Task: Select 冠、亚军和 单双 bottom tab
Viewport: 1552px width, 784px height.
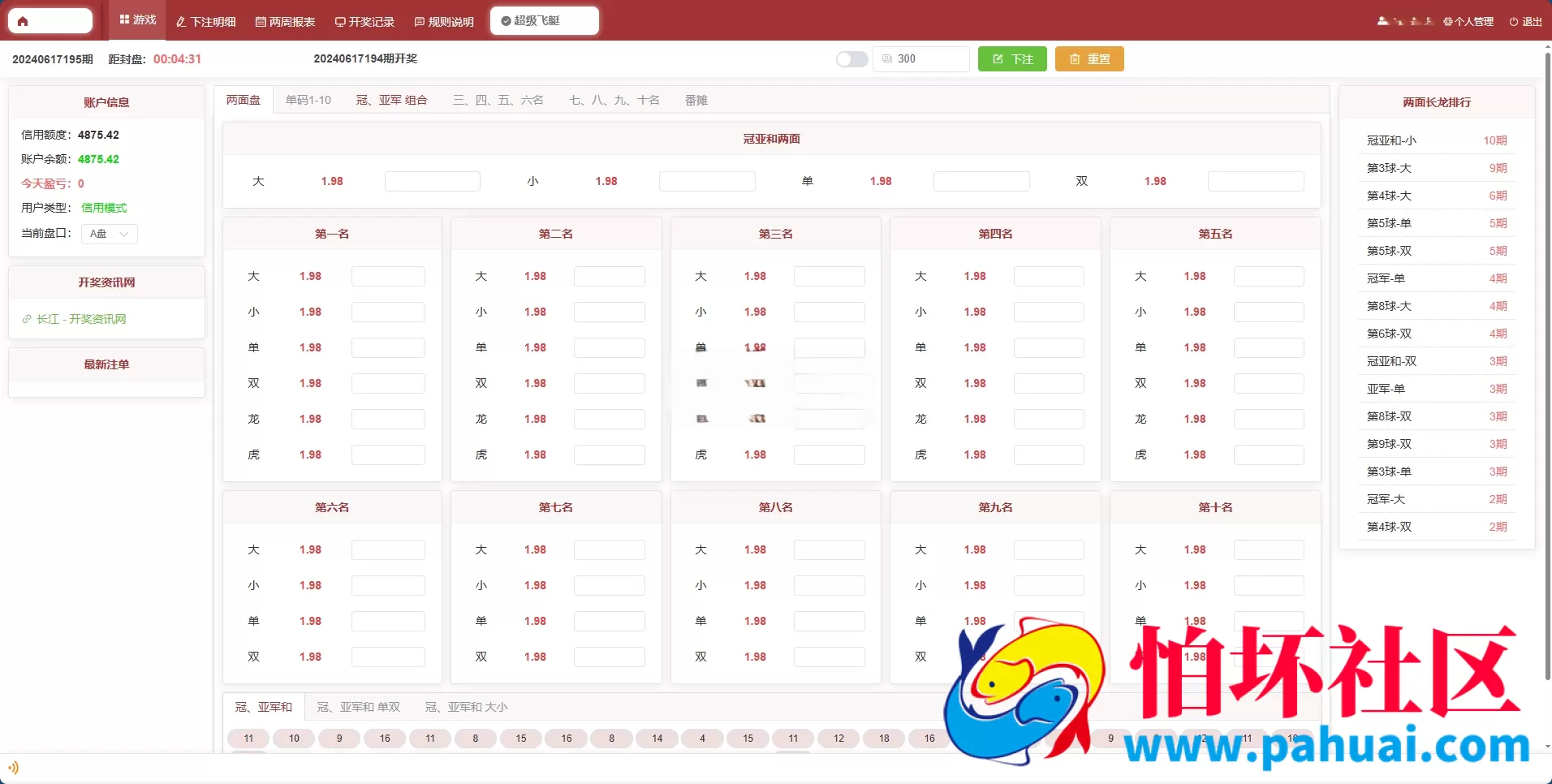Action: 358,707
